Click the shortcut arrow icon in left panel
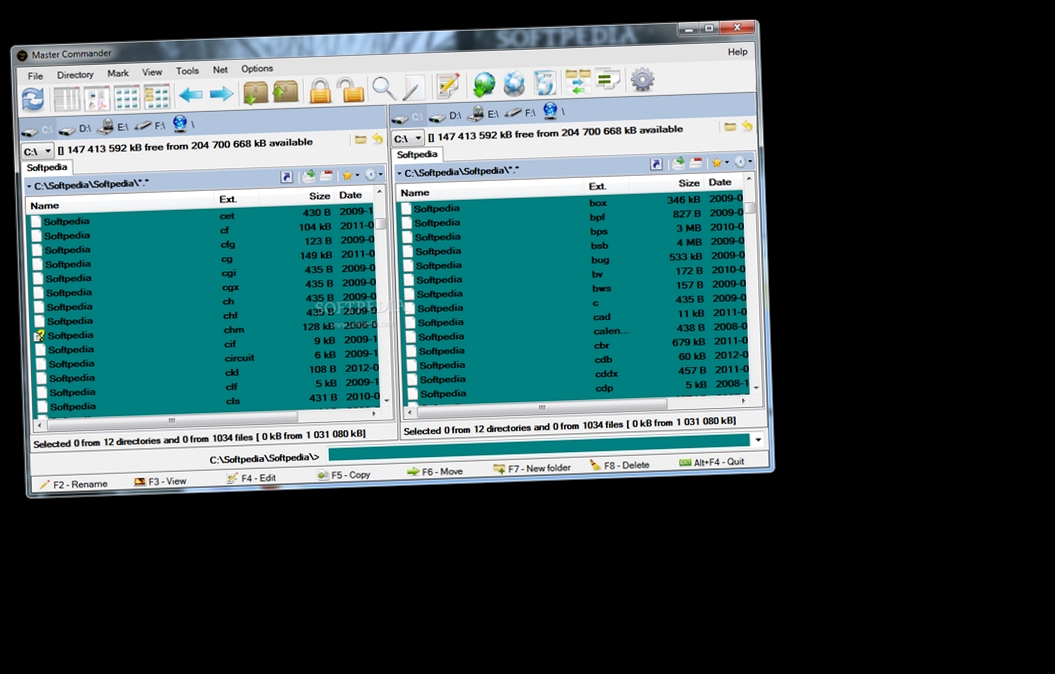Viewport: 1055px width, 674px height. click(x=287, y=177)
